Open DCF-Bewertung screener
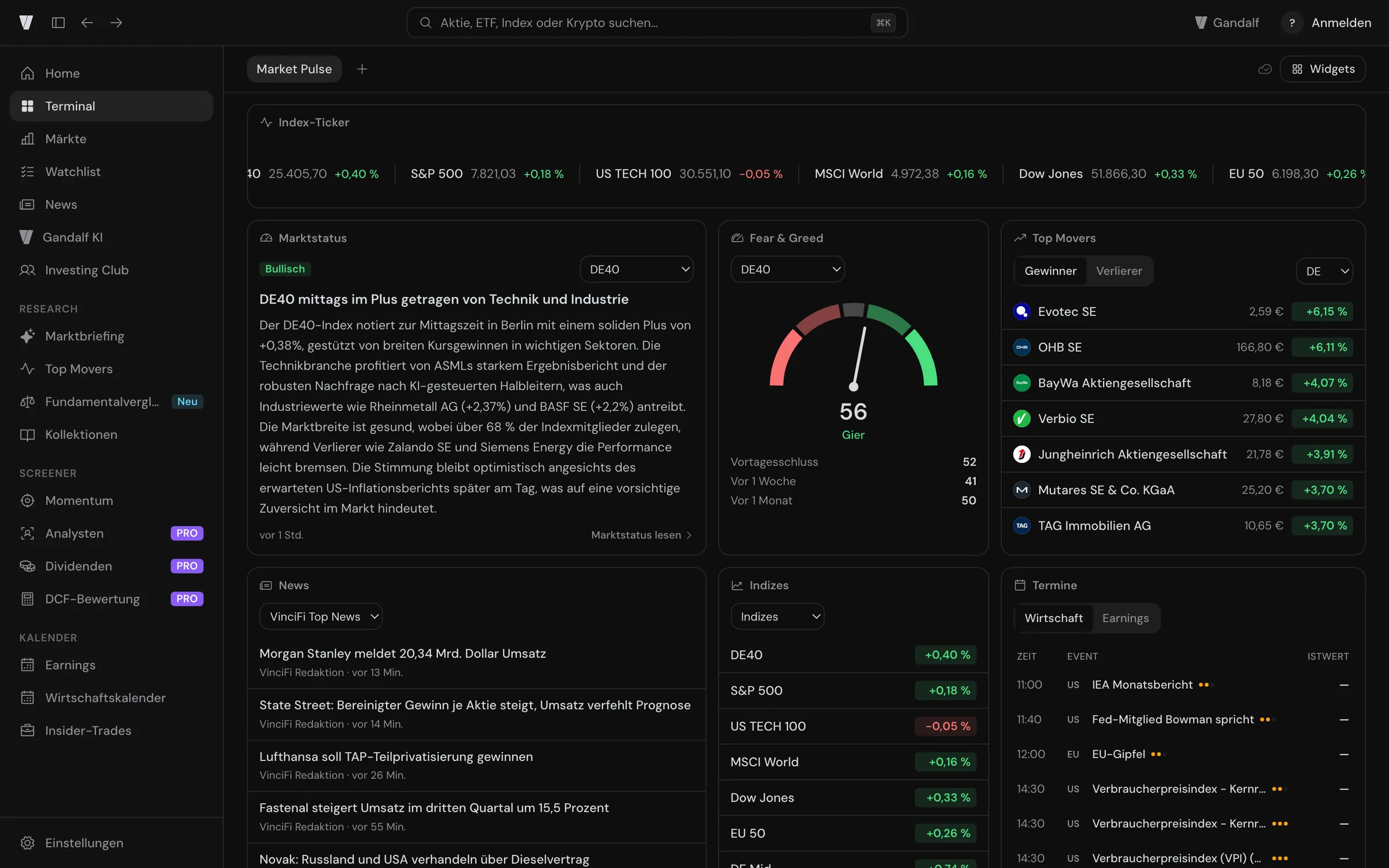Screen dimensions: 1389x868 (x=111, y=599)
